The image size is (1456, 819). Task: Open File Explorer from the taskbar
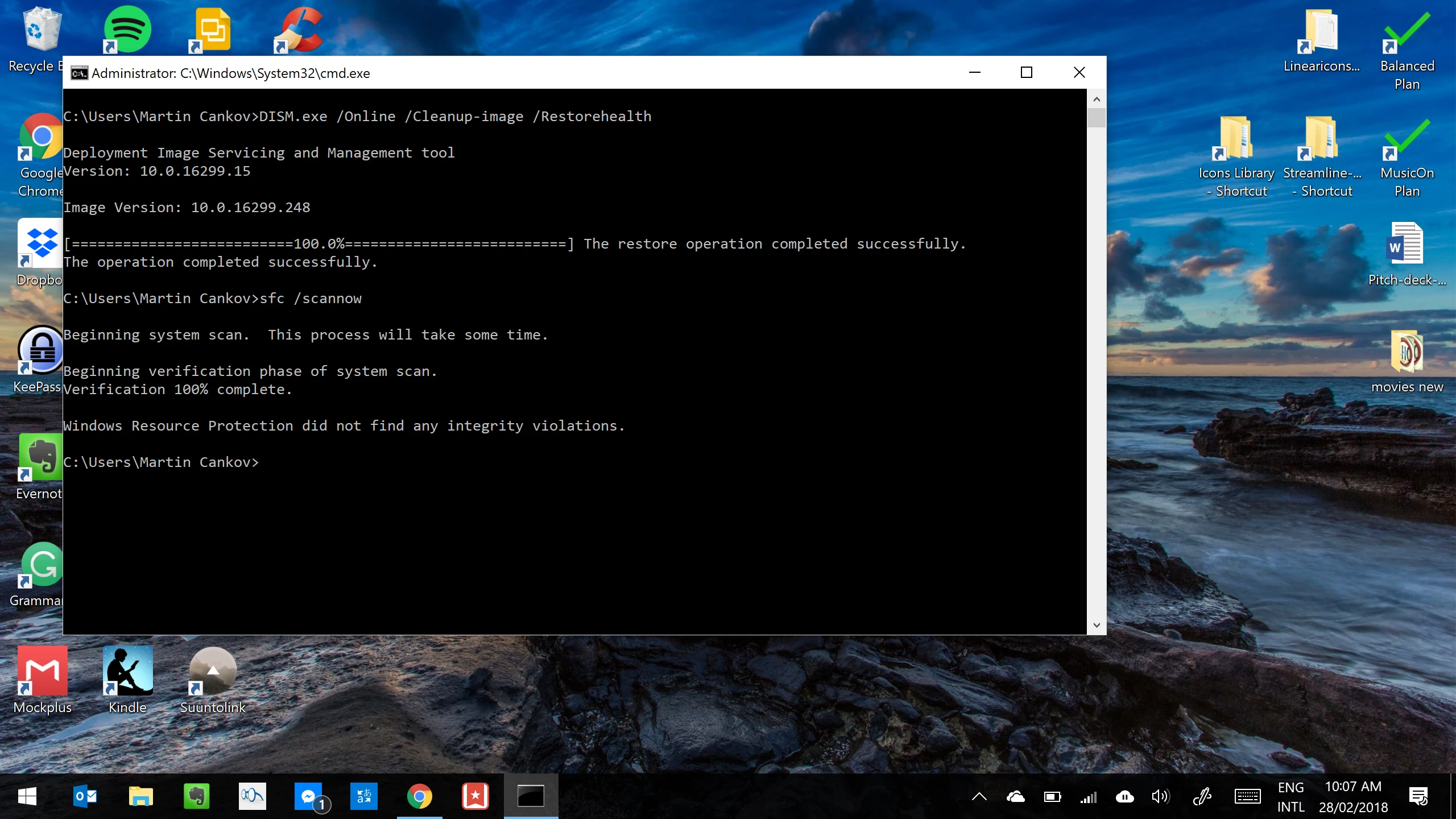coord(140,797)
